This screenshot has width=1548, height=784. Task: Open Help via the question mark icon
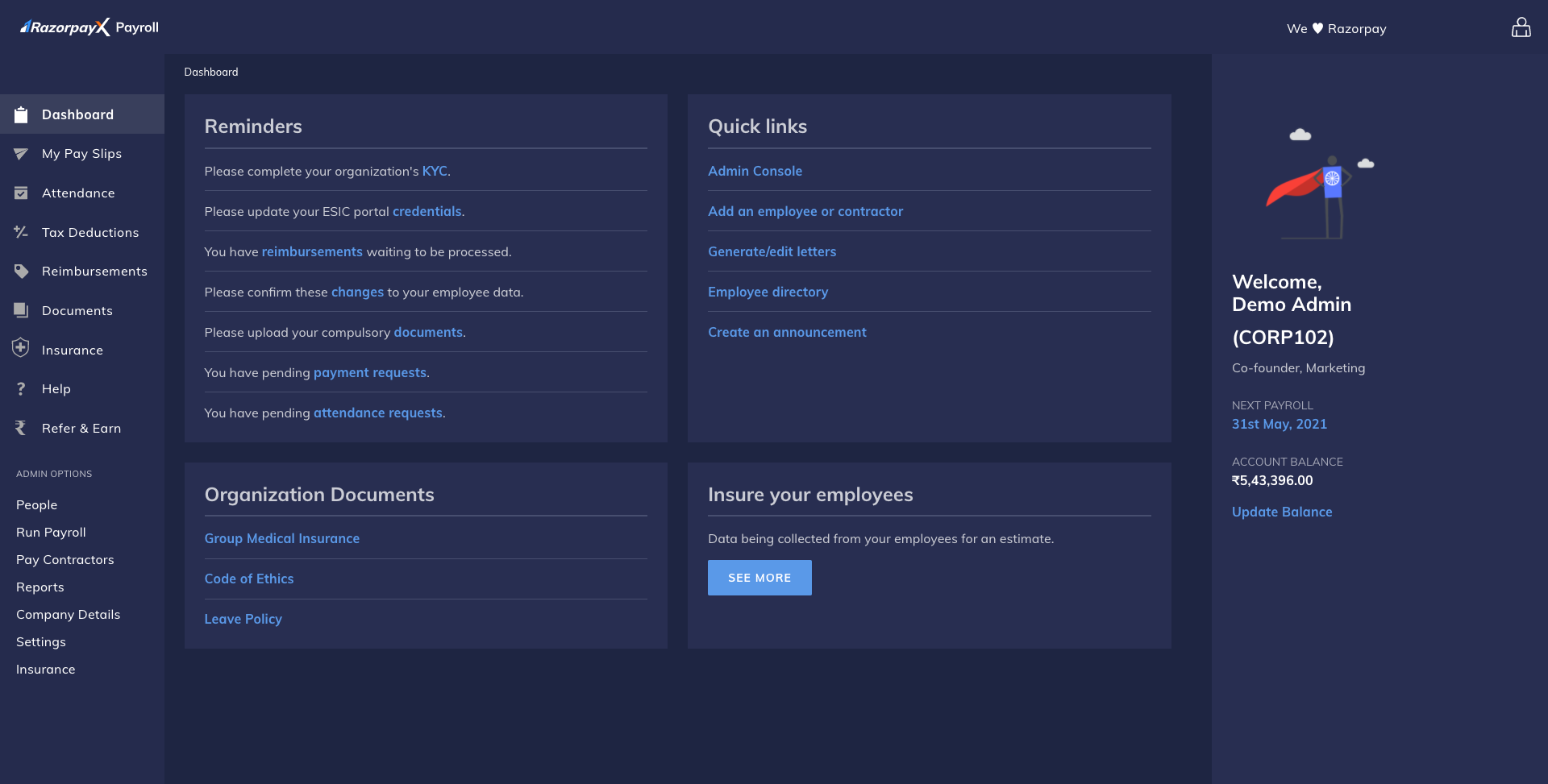point(20,388)
